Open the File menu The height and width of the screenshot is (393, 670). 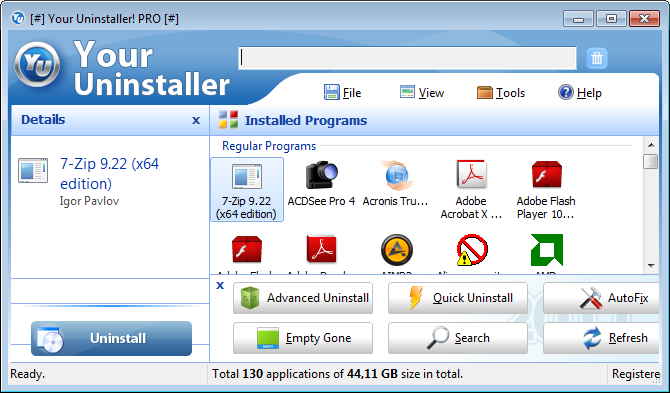tap(342, 92)
